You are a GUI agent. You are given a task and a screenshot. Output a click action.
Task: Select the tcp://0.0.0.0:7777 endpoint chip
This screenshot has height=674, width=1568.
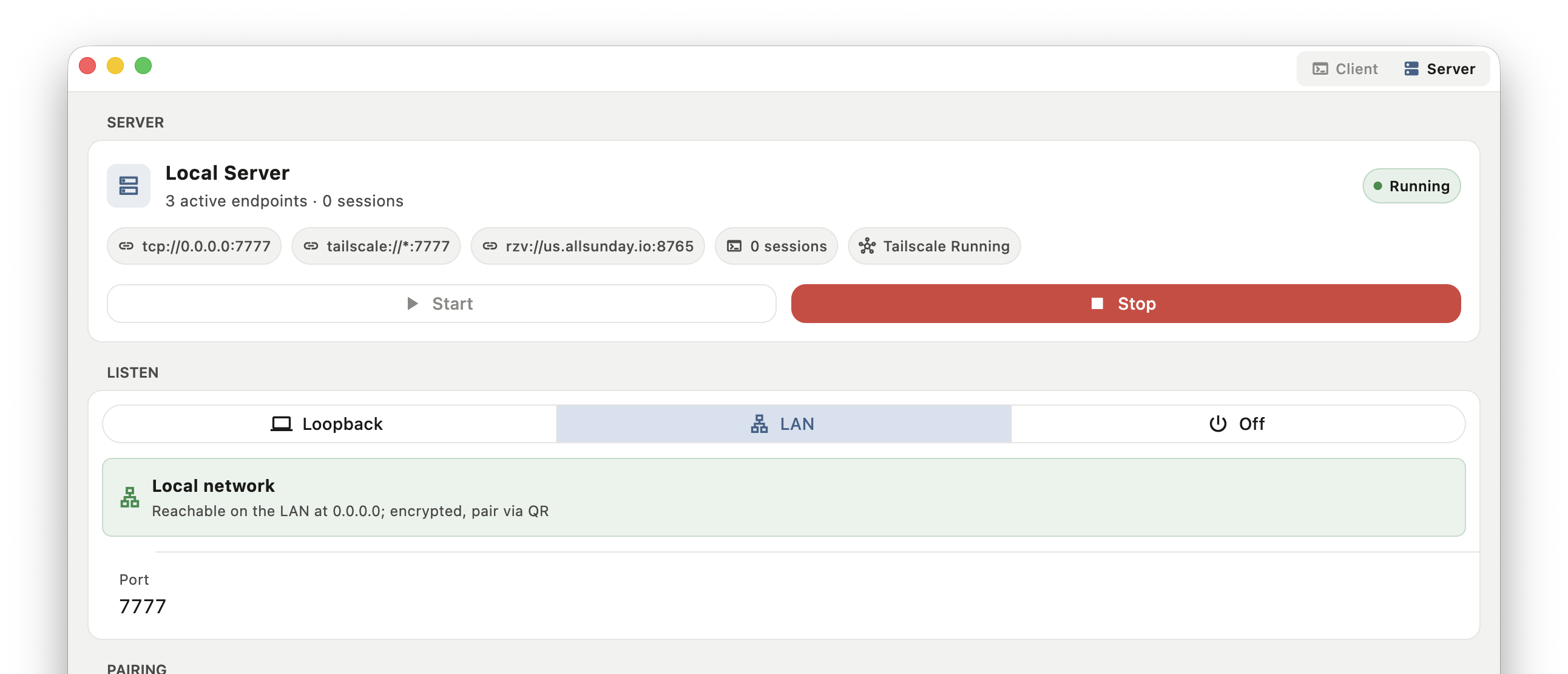coord(194,246)
